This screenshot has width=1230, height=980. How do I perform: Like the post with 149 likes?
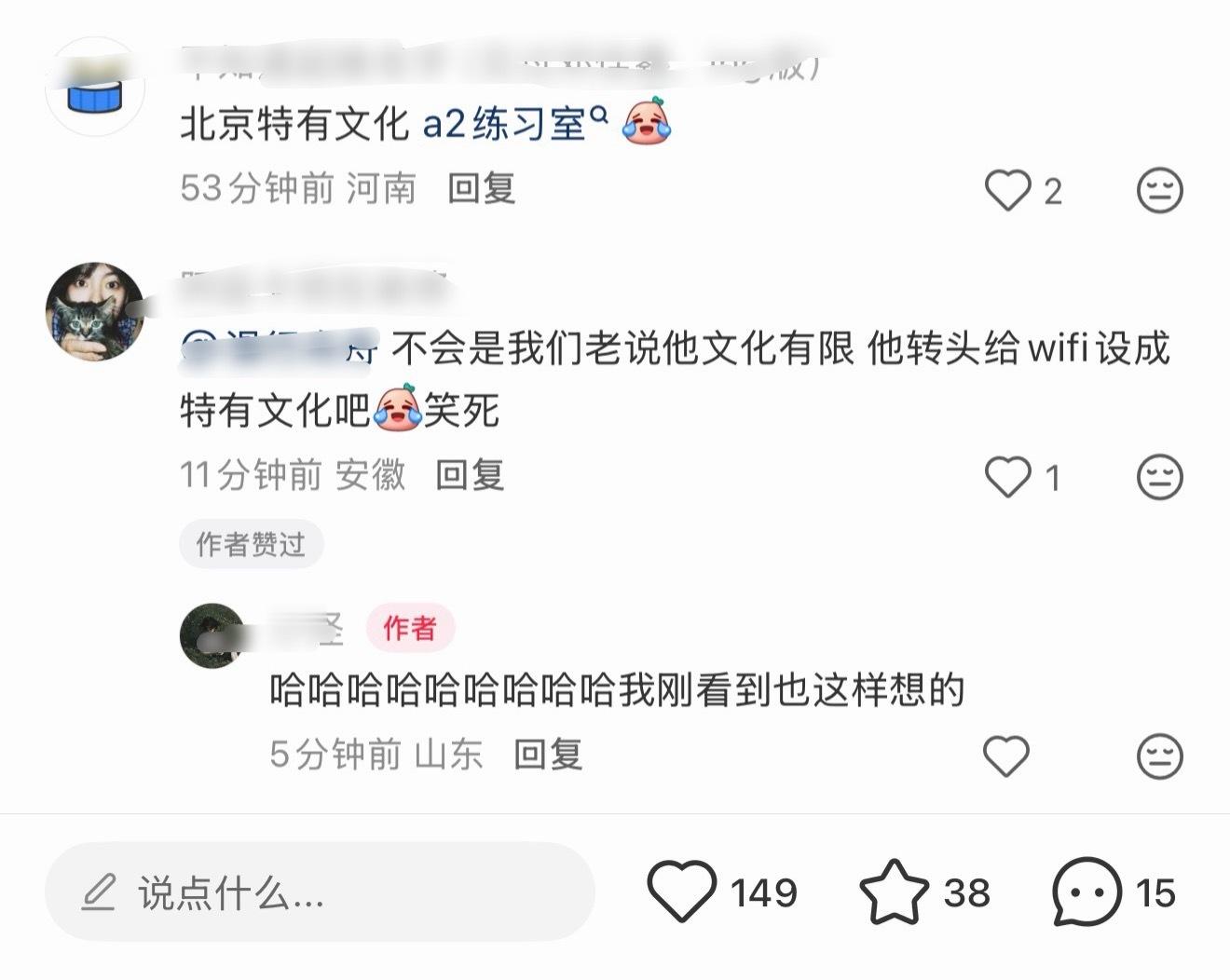point(682,892)
